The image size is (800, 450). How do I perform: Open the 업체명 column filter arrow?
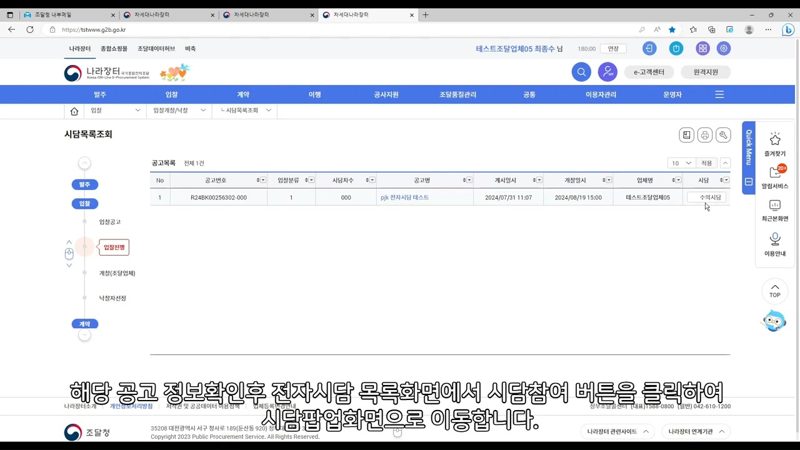tap(679, 180)
